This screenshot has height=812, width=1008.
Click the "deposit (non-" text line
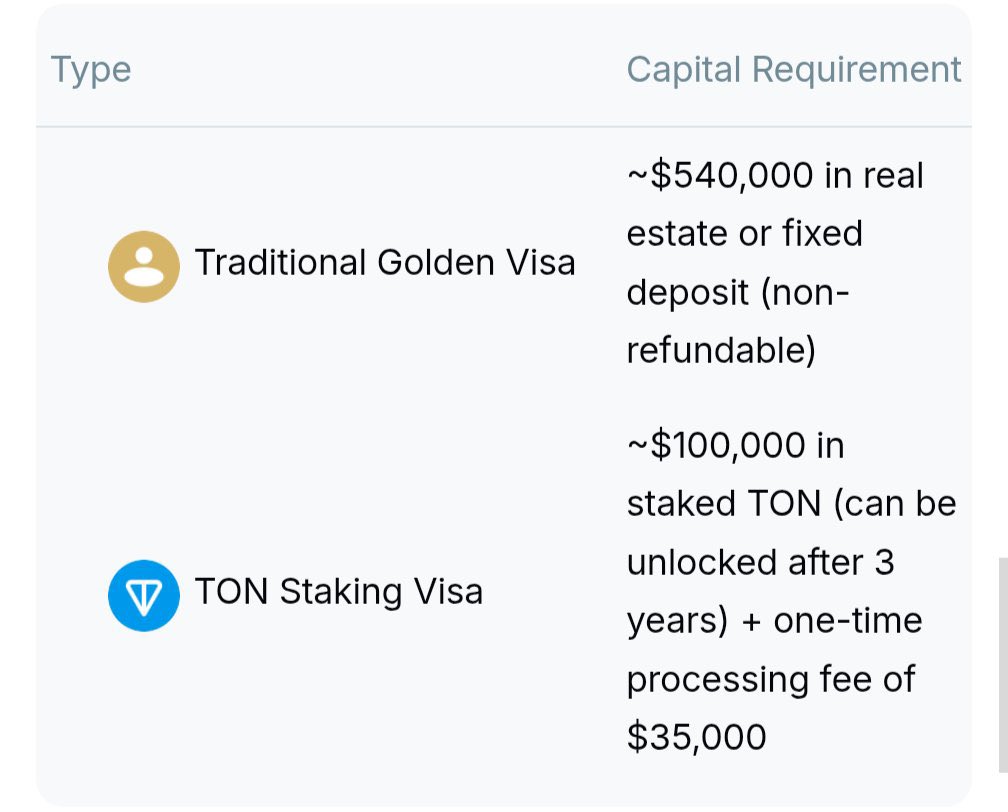tap(738, 293)
